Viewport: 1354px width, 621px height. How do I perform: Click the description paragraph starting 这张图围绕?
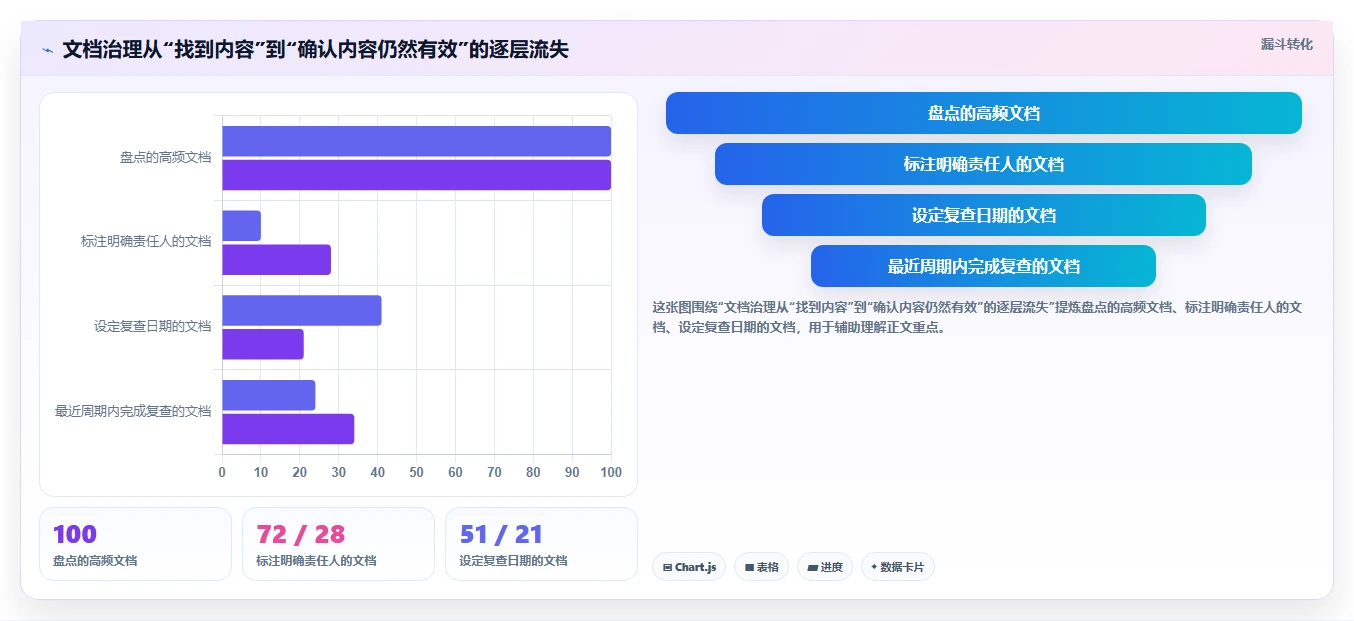pos(977,317)
